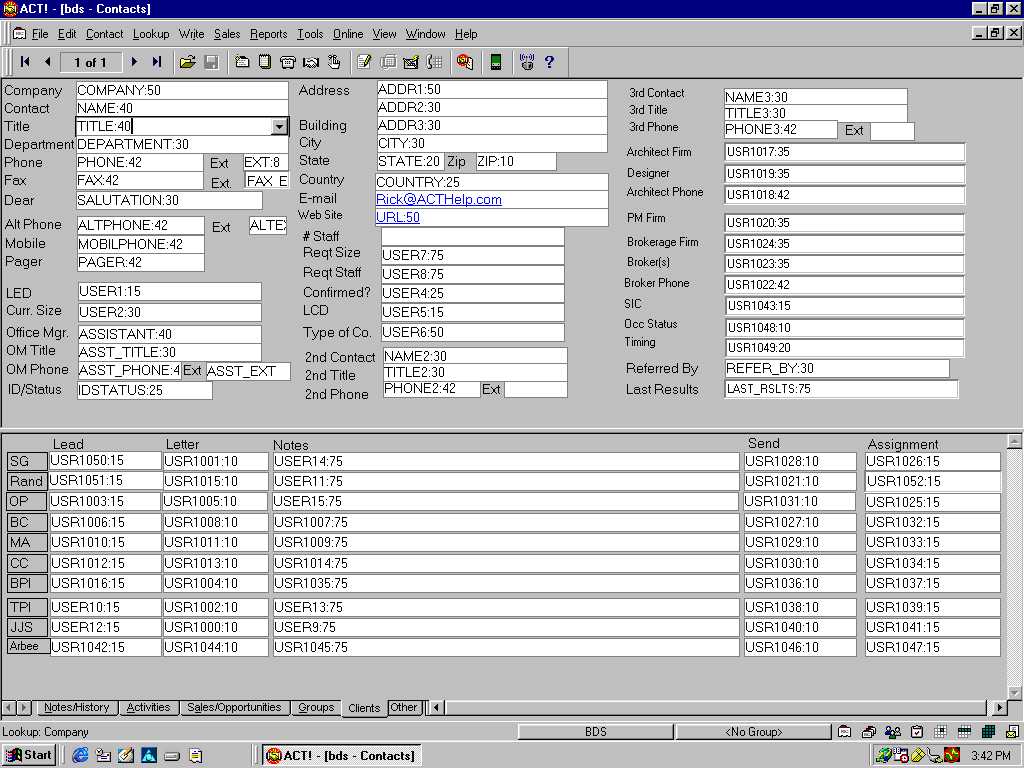Click the CITY:30 field
1024x768 pixels.
(492, 144)
